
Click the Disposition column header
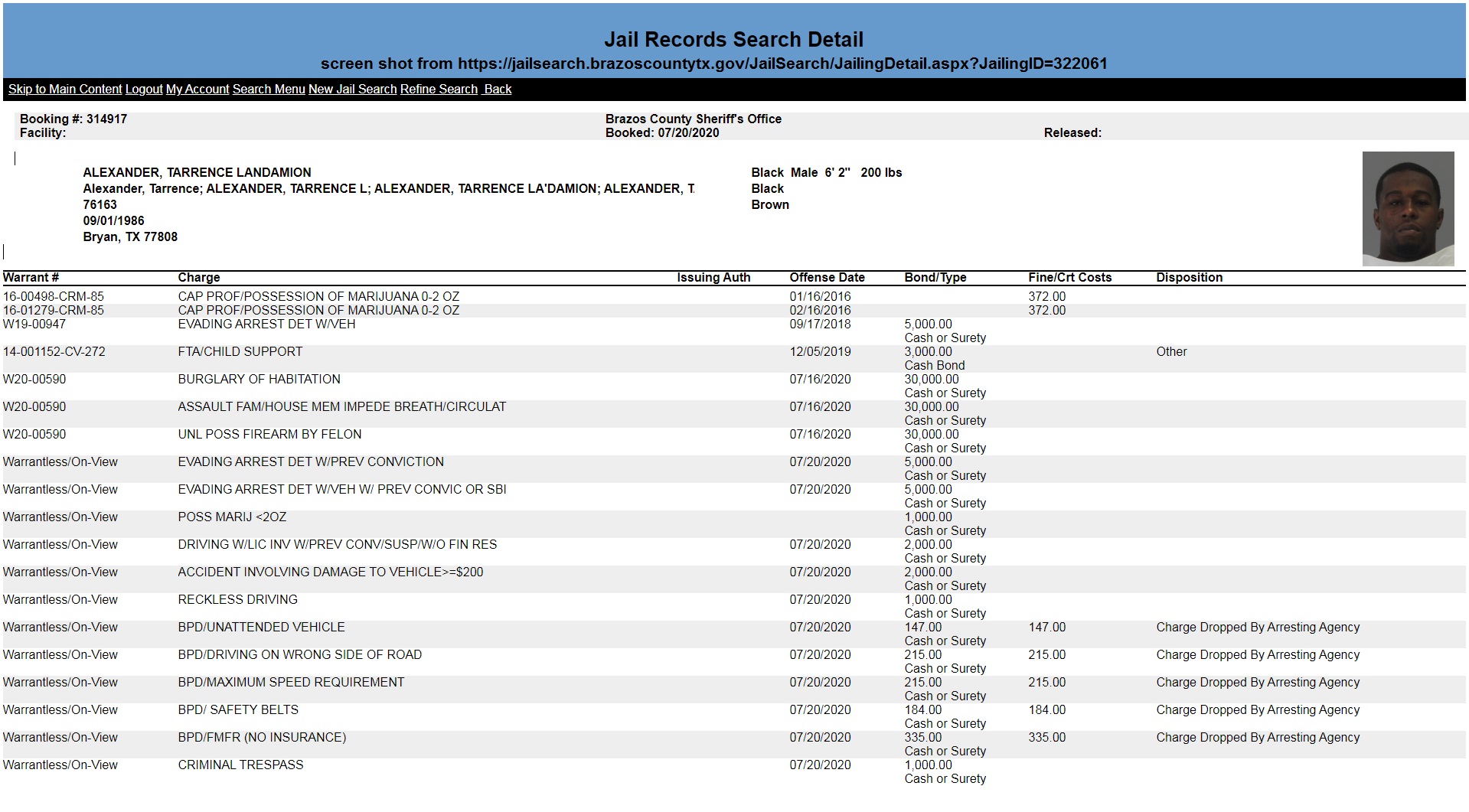click(1190, 277)
